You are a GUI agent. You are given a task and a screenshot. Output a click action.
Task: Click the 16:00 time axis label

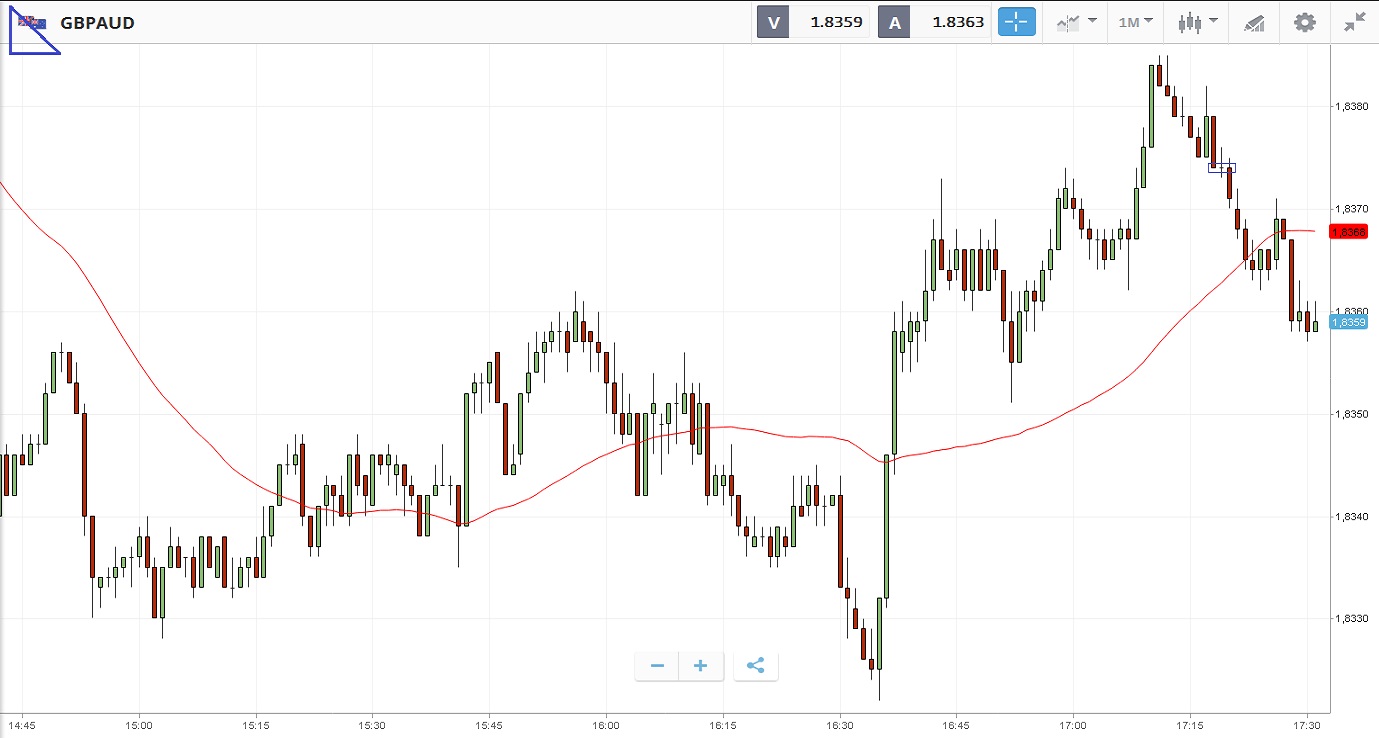tap(606, 724)
